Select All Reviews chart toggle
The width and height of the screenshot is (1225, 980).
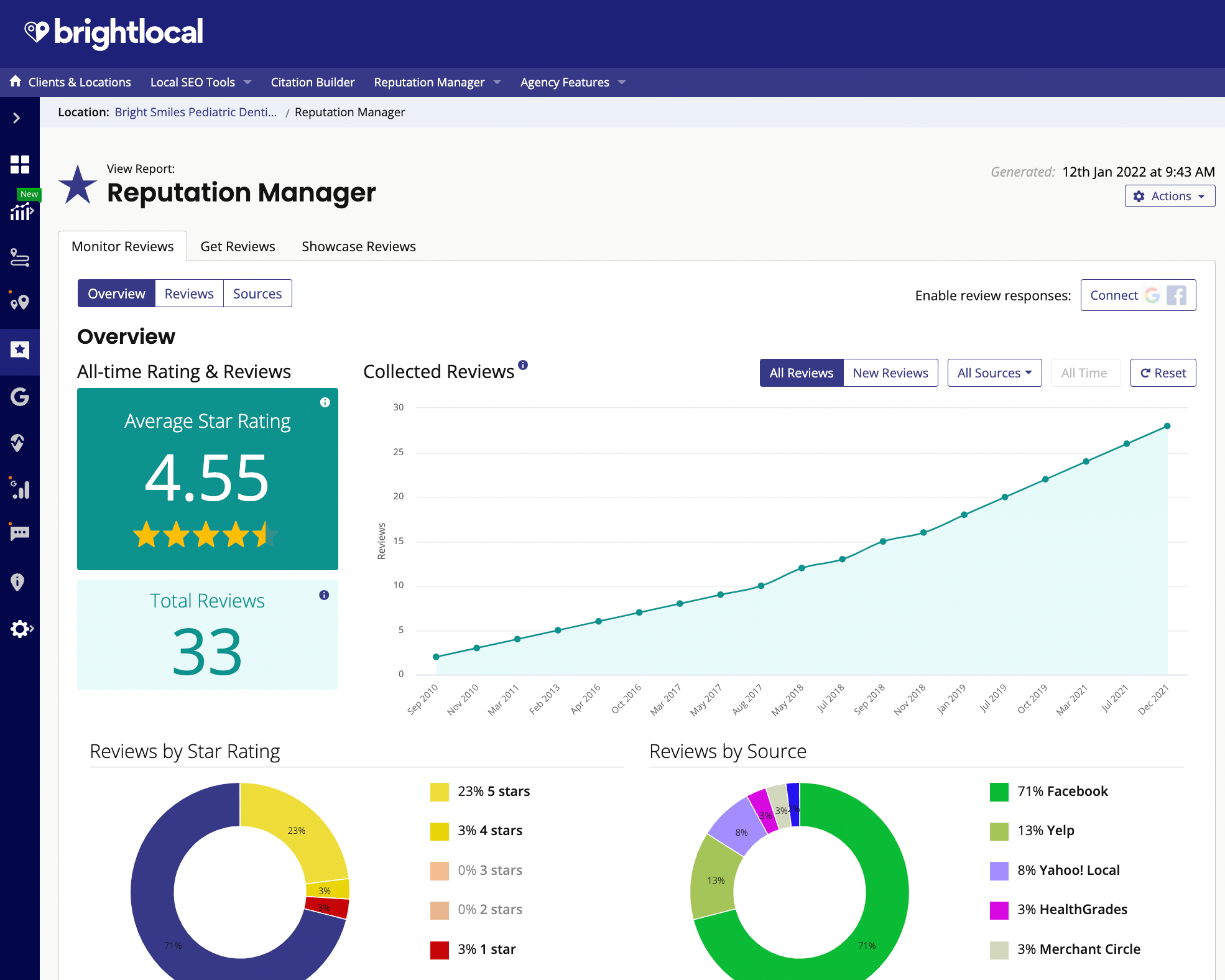pos(801,373)
